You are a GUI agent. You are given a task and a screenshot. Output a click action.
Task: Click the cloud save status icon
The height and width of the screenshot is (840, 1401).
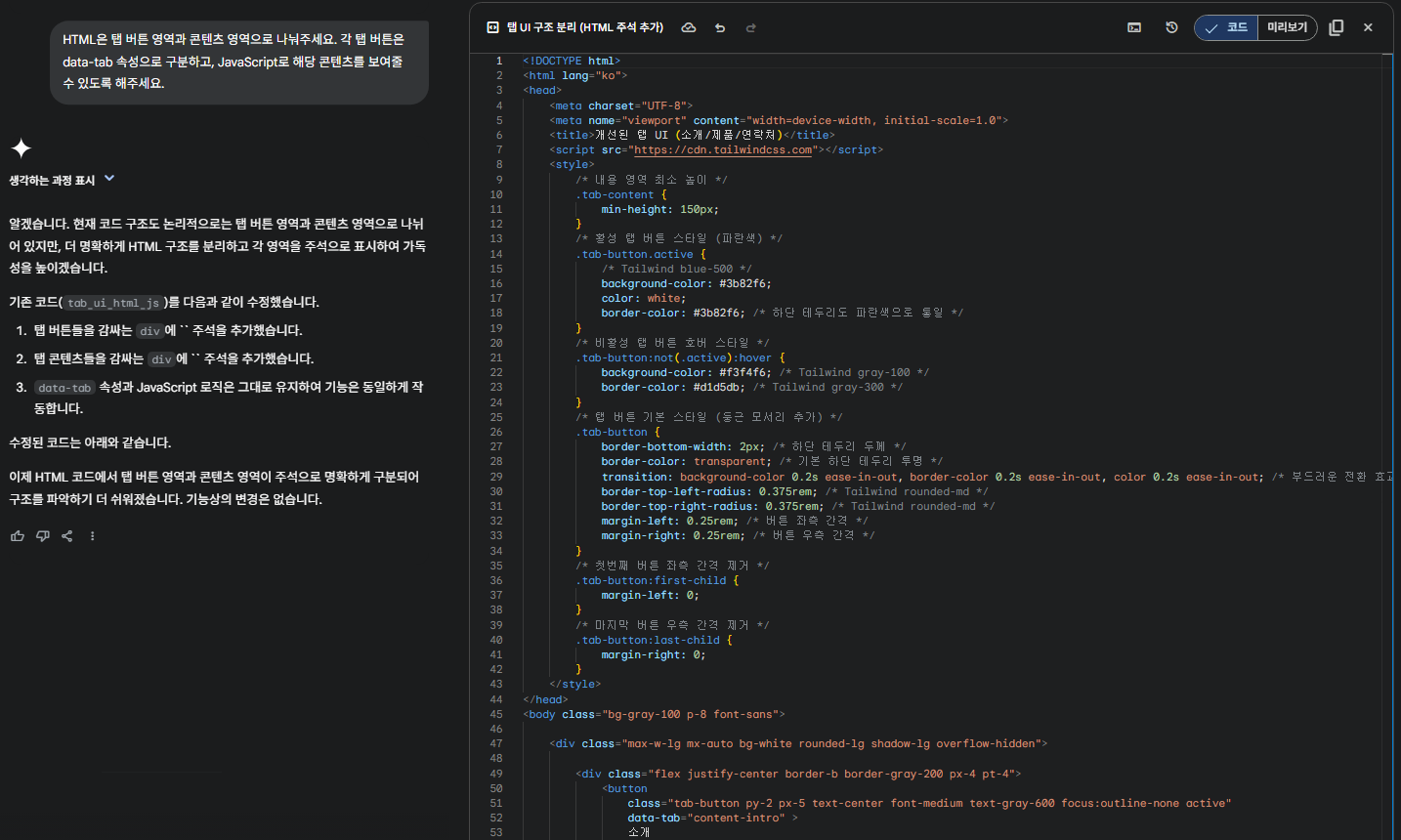click(x=689, y=27)
